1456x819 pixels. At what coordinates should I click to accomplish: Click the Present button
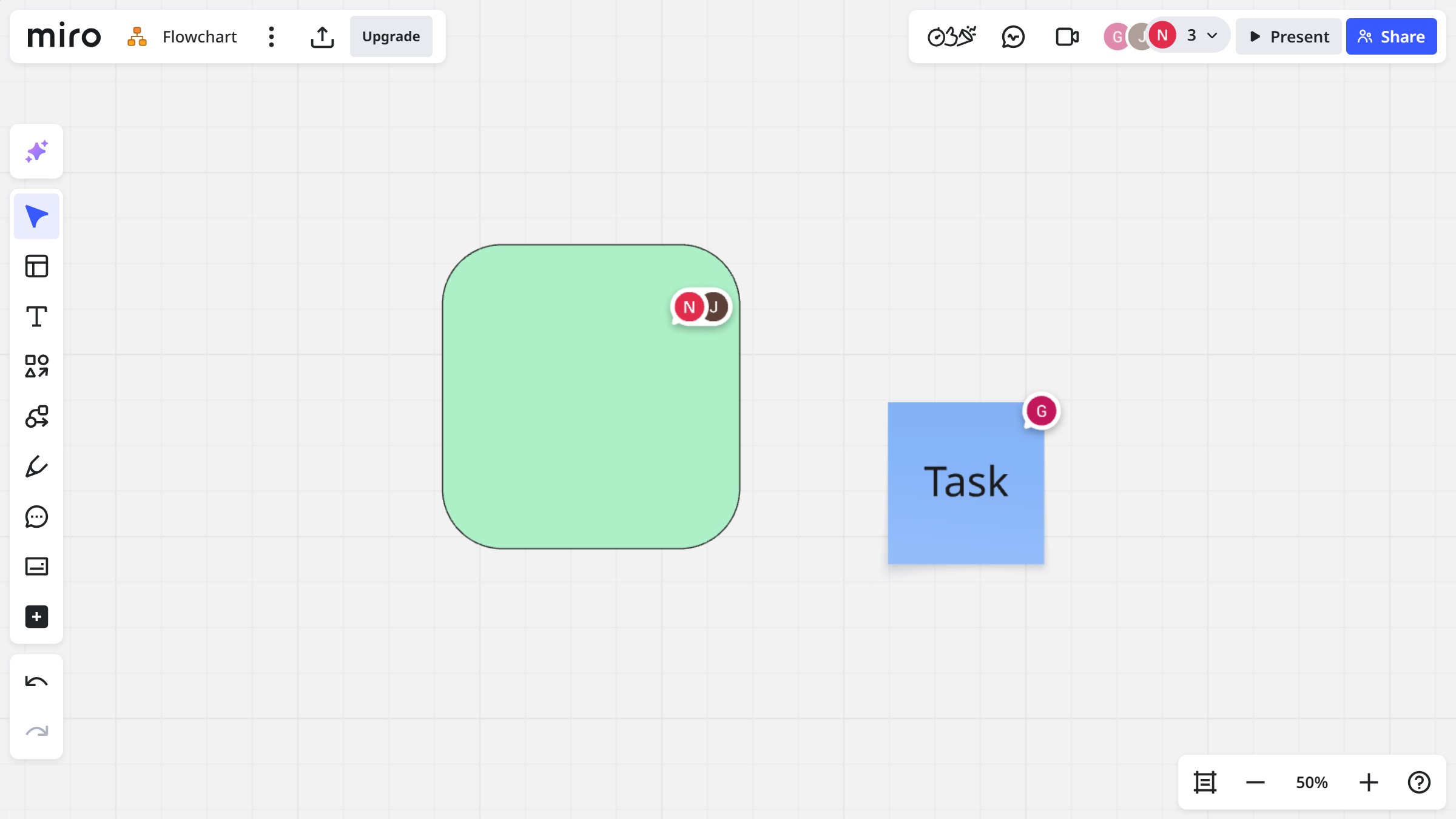1289,36
